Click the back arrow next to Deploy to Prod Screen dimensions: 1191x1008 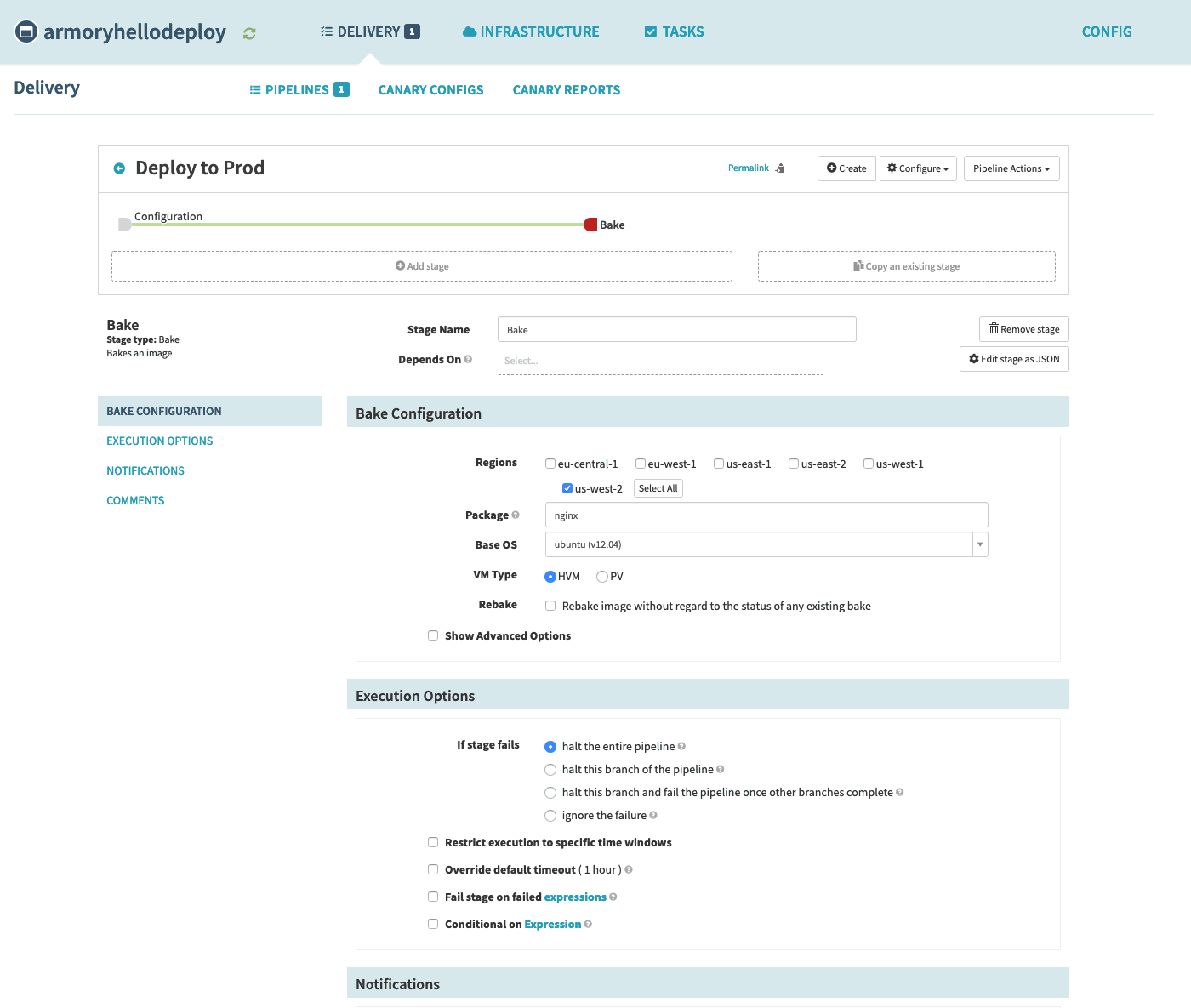tap(119, 168)
